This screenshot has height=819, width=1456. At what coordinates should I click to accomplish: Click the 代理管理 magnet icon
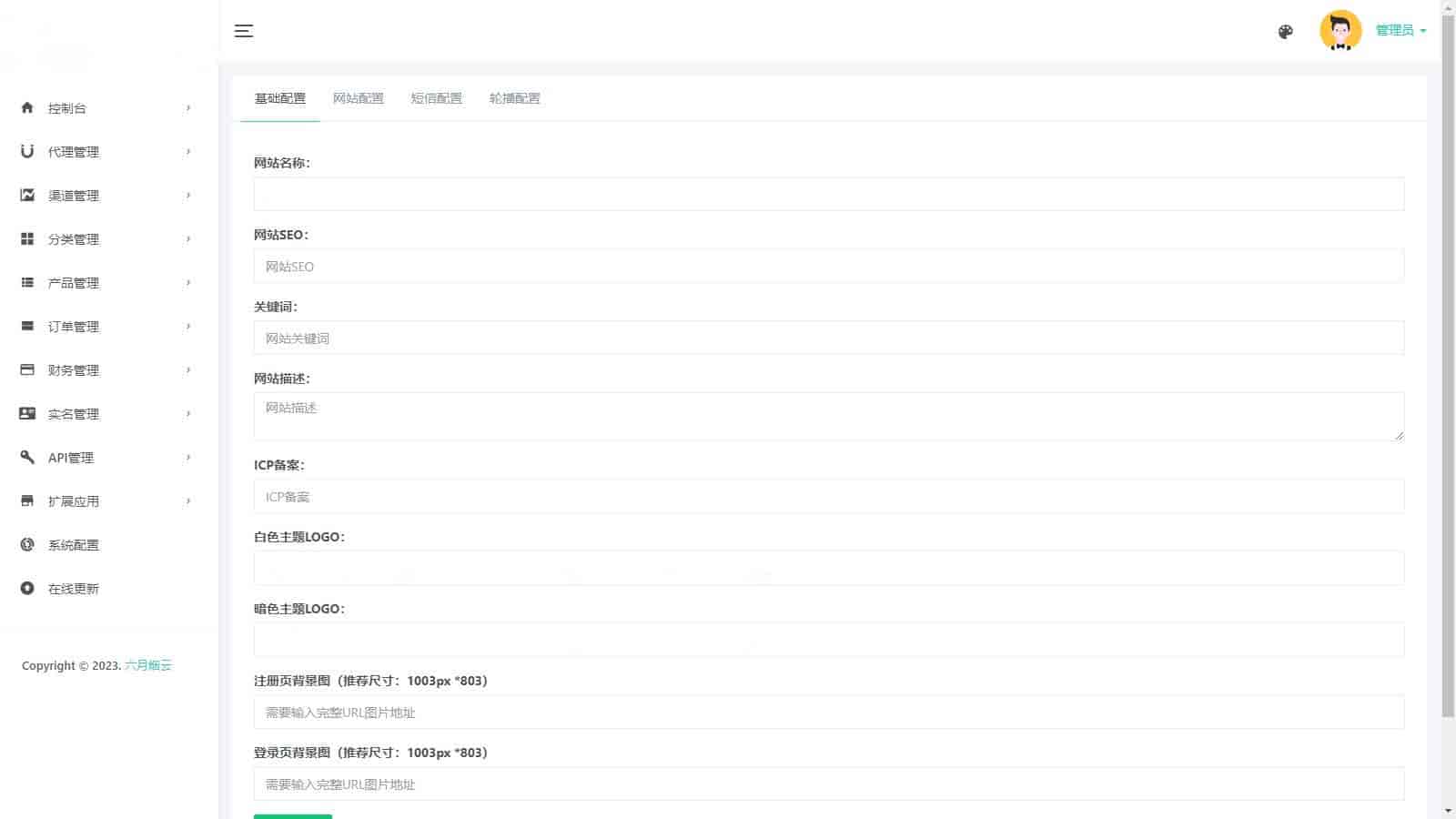(27, 151)
